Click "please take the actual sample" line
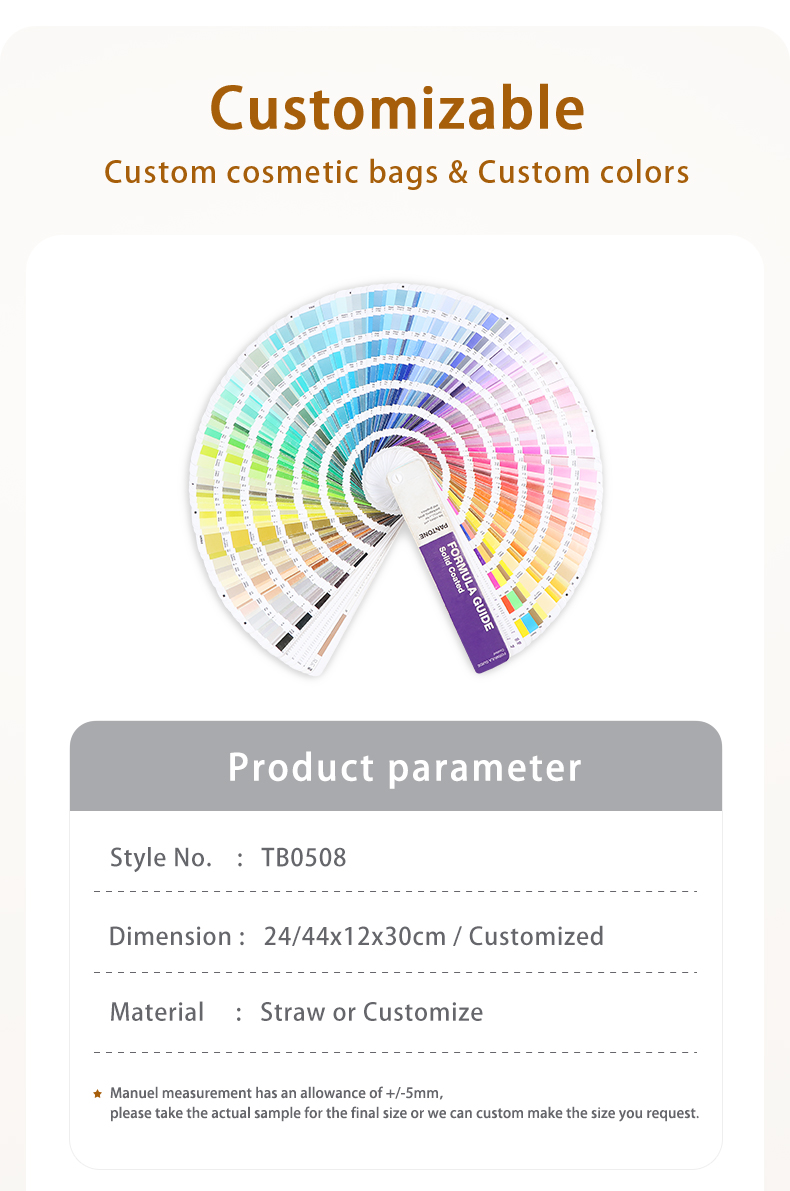The image size is (790, 1191). 404,1113
